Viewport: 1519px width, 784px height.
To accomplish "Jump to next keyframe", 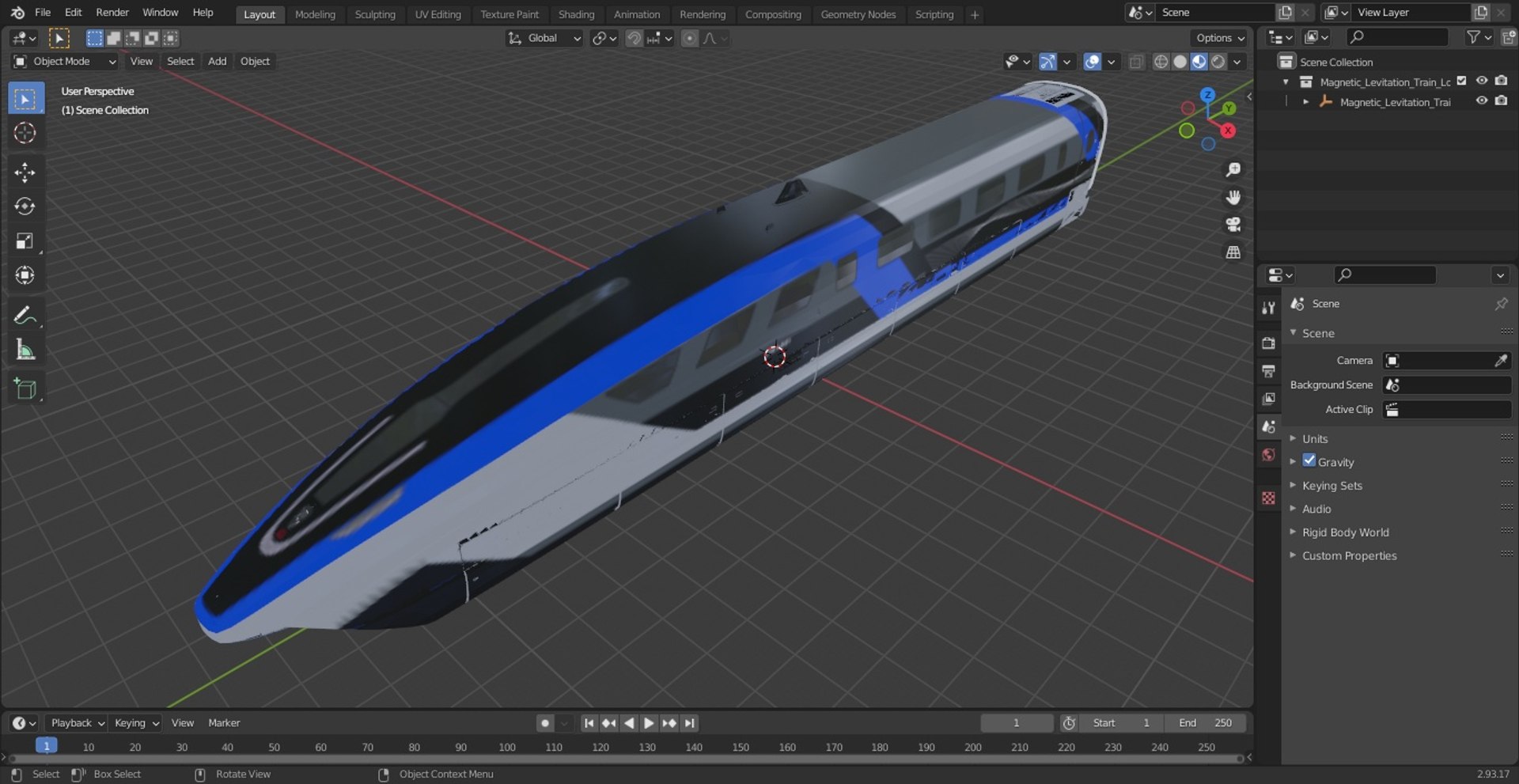I will pos(669,723).
